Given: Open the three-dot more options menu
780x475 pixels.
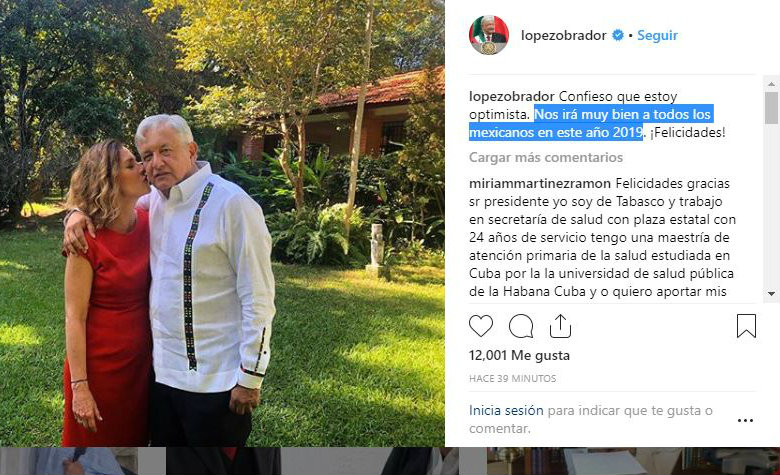Looking at the screenshot, I should point(745,421).
